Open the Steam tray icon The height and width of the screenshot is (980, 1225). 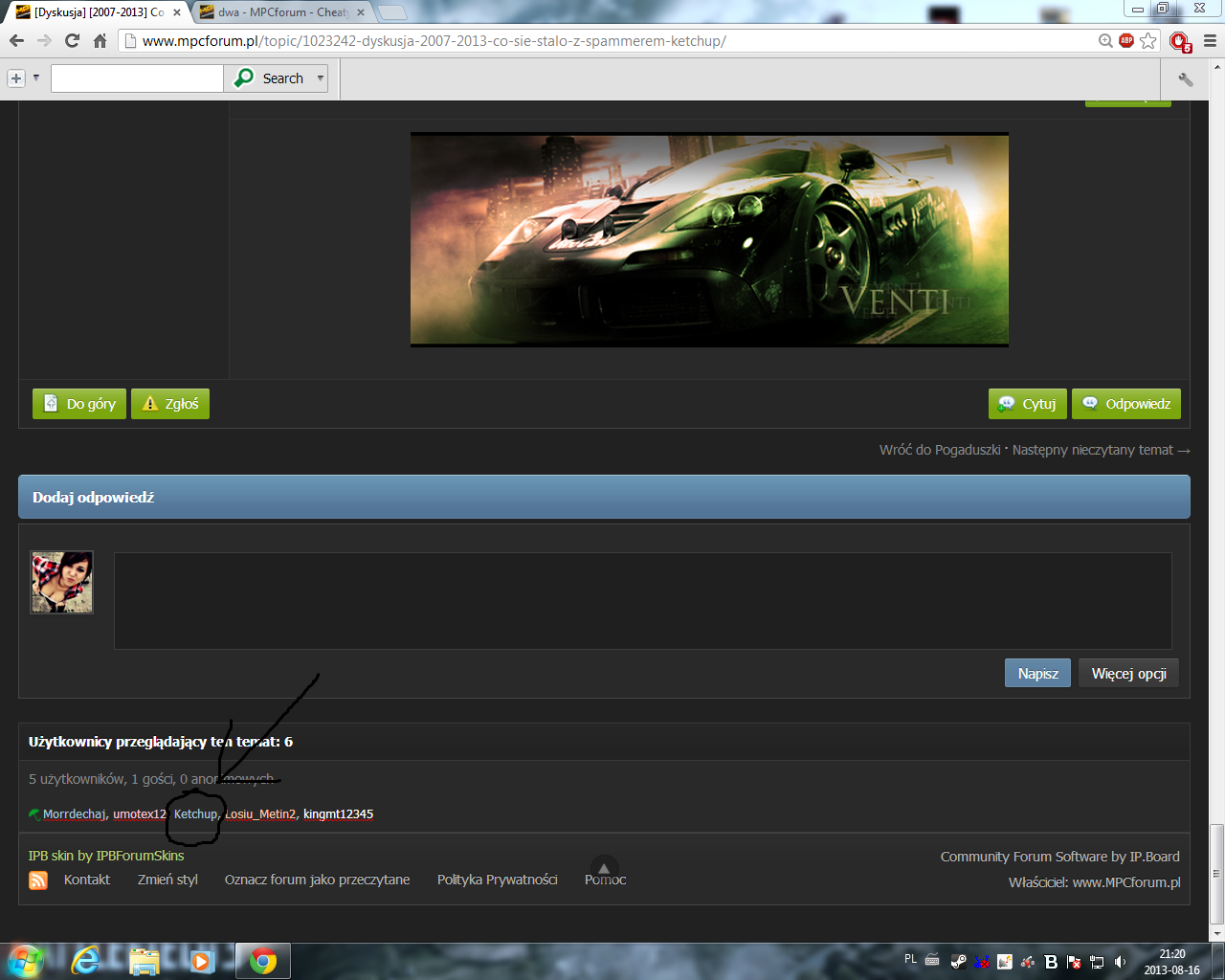(x=958, y=962)
